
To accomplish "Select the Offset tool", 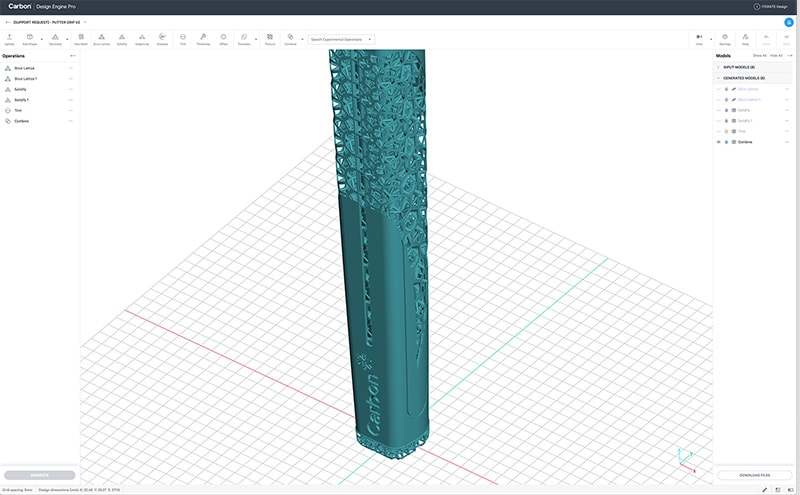I will coord(223,39).
